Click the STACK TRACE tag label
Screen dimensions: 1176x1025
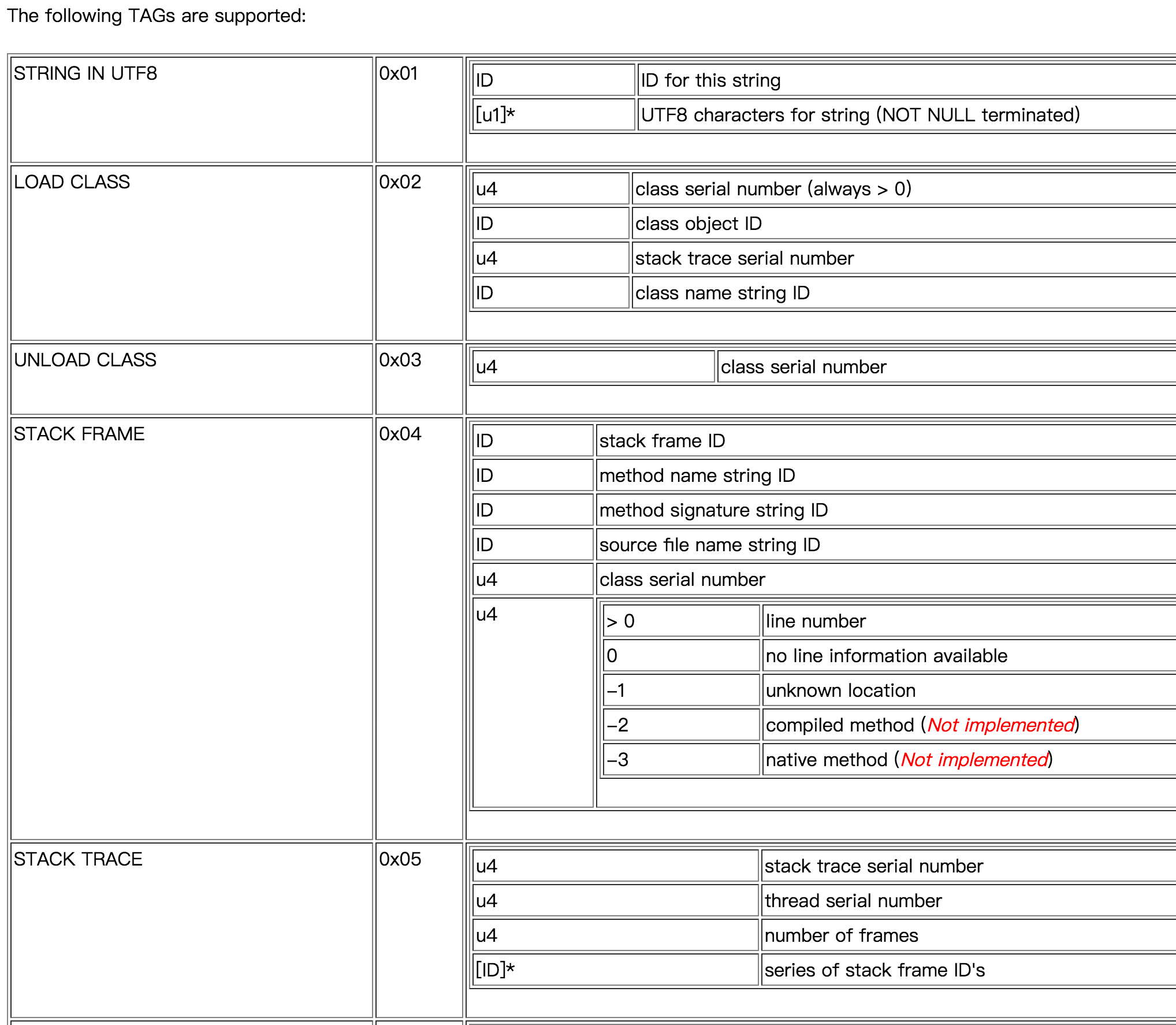(78, 859)
